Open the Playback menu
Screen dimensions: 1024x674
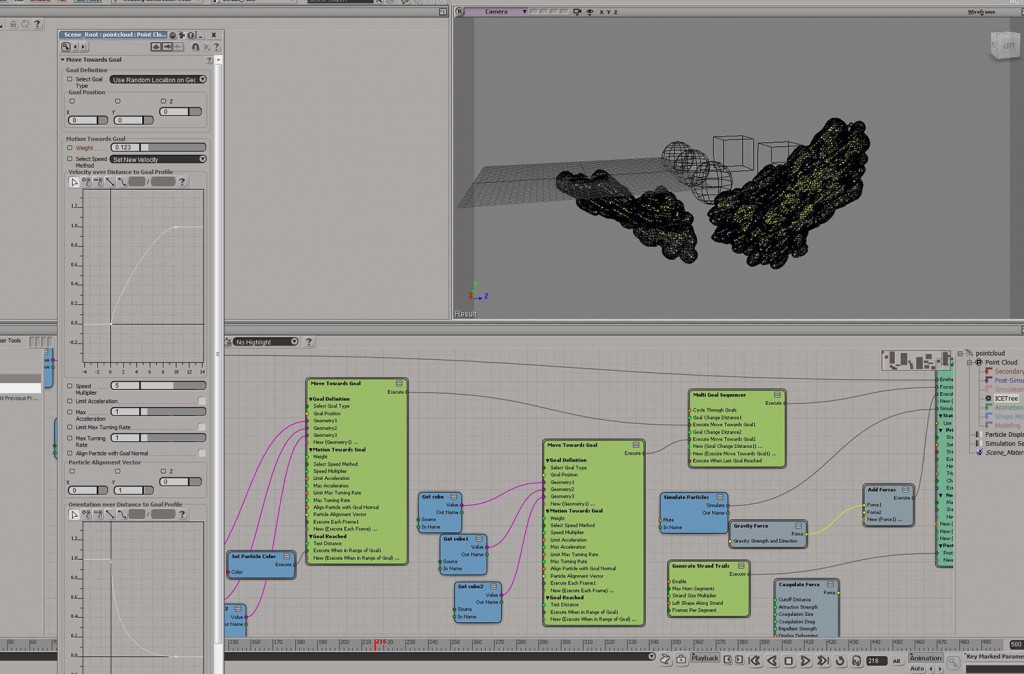click(705, 659)
